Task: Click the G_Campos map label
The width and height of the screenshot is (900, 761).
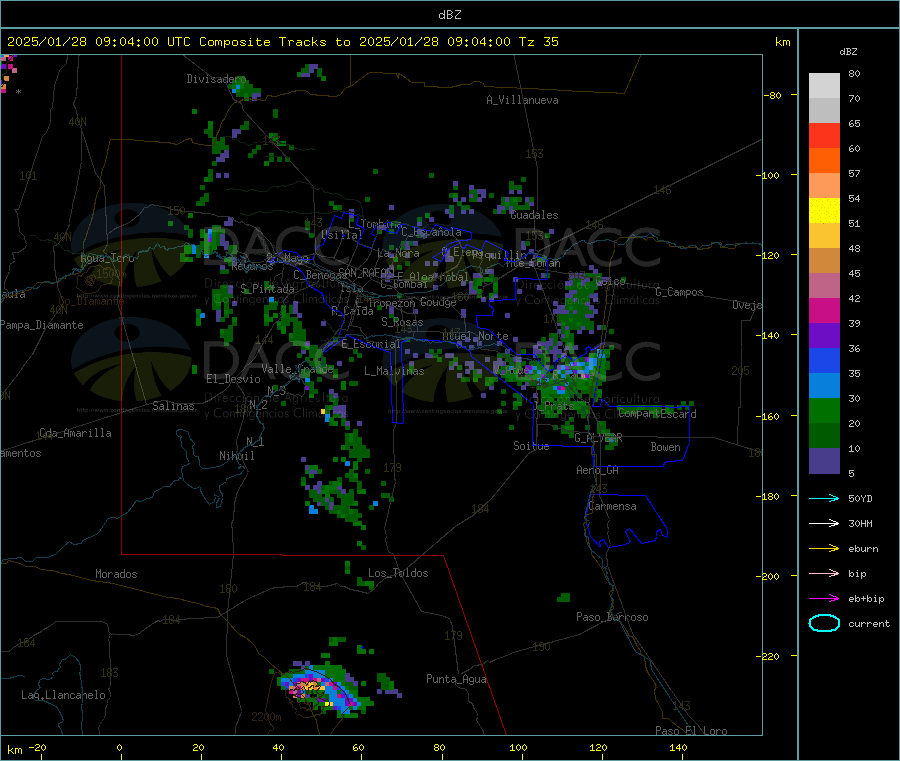Action: pos(679,292)
